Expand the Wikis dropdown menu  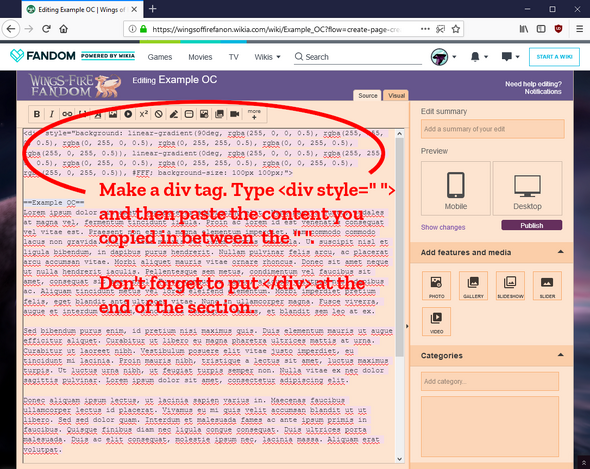click(x=267, y=57)
